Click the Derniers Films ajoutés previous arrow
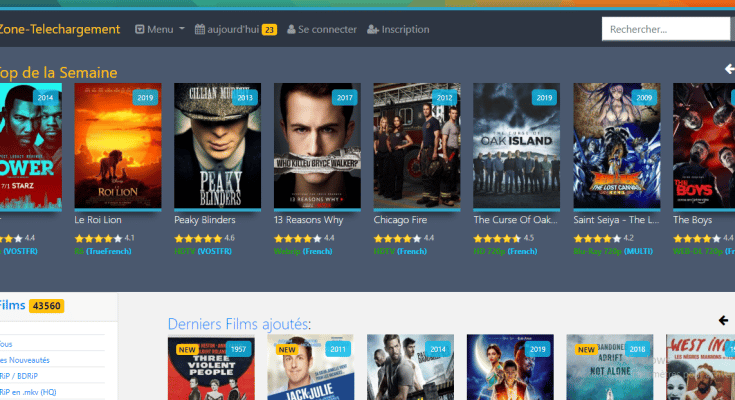The height and width of the screenshot is (400, 735). coord(723,320)
